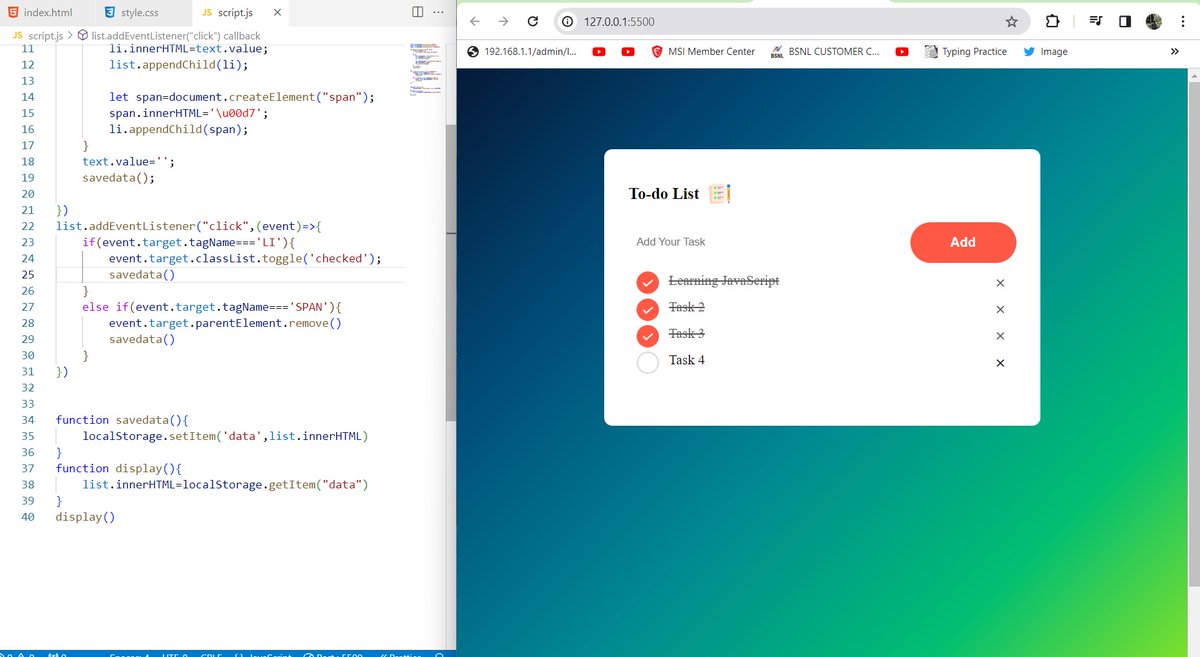
Task: Click line number 25 in gutter
Action: point(27,274)
